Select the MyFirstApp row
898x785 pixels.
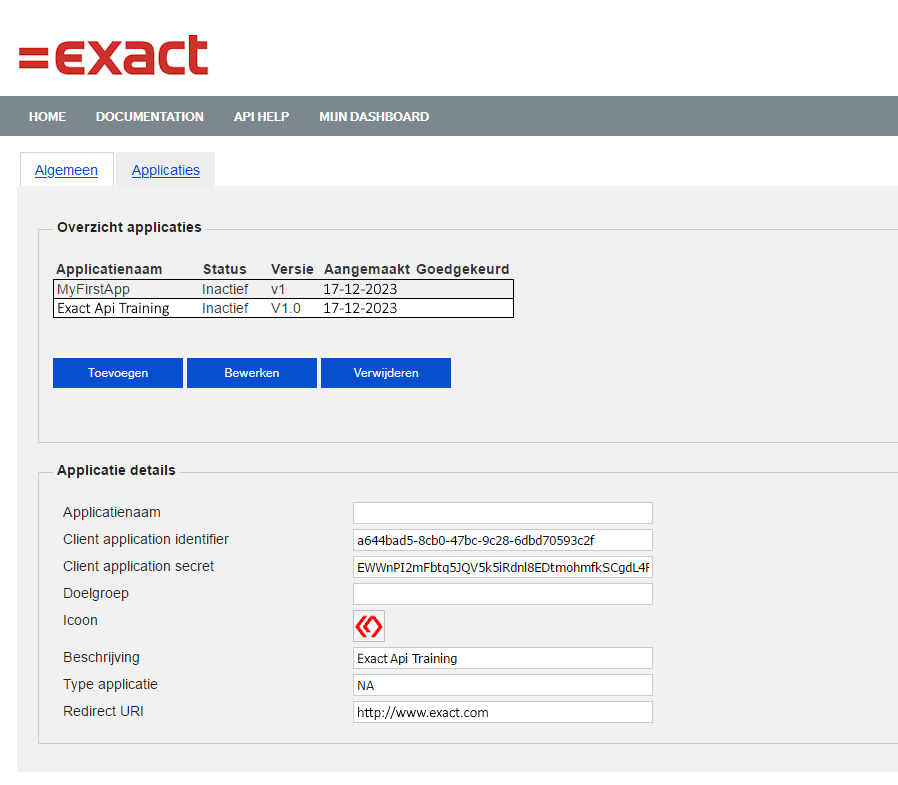(283, 289)
